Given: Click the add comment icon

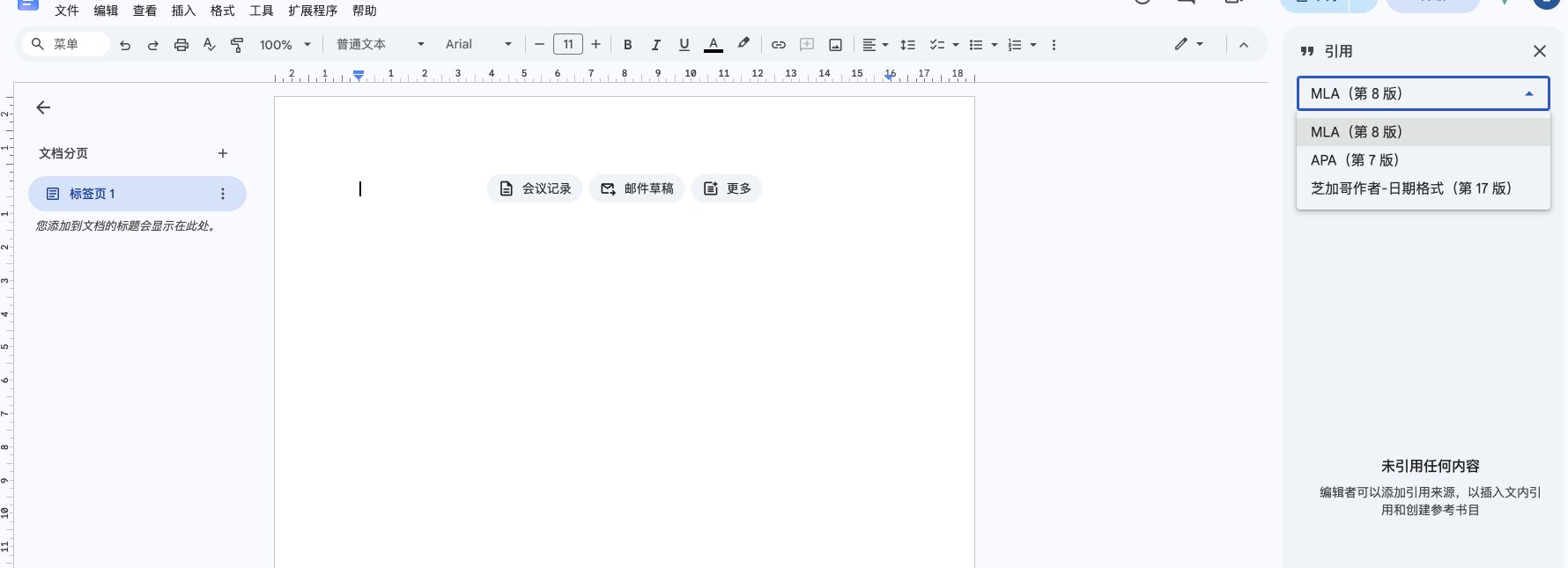Looking at the screenshot, I should 806,44.
